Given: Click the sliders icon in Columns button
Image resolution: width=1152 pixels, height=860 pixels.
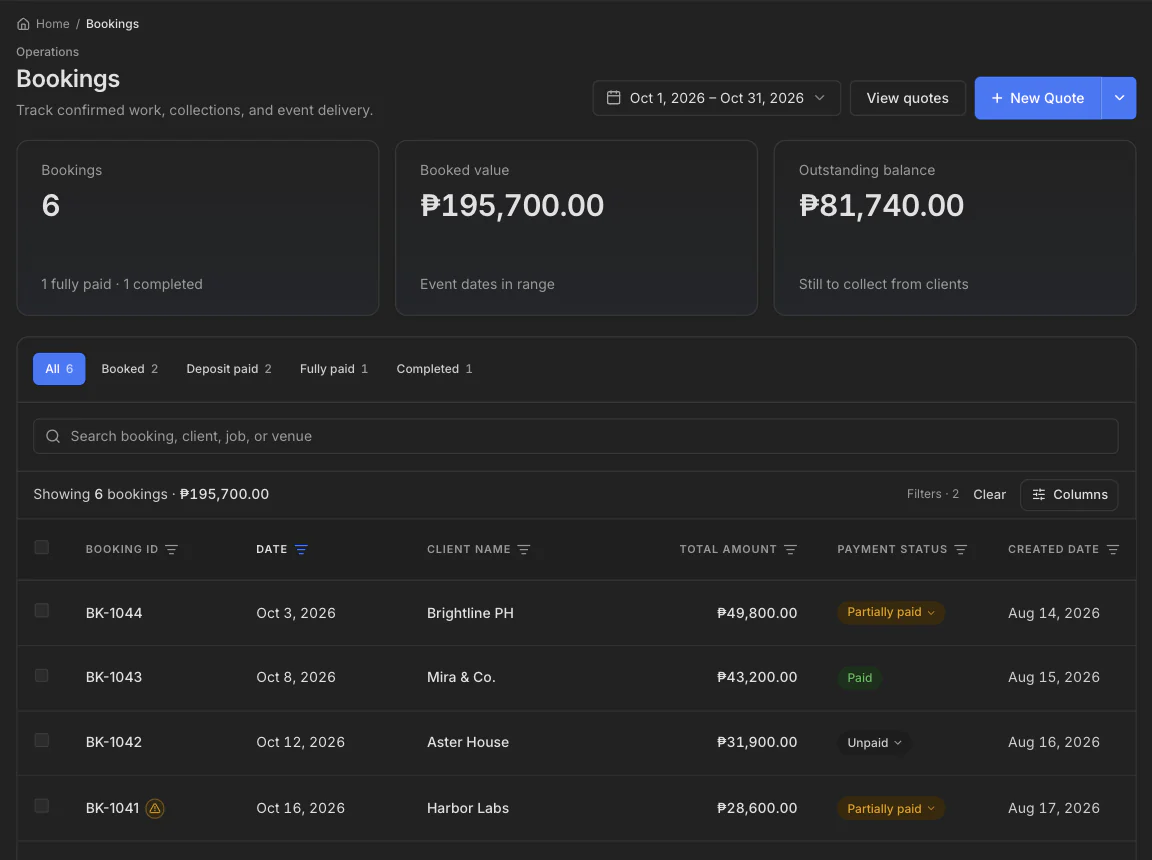Looking at the screenshot, I should (1039, 494).
